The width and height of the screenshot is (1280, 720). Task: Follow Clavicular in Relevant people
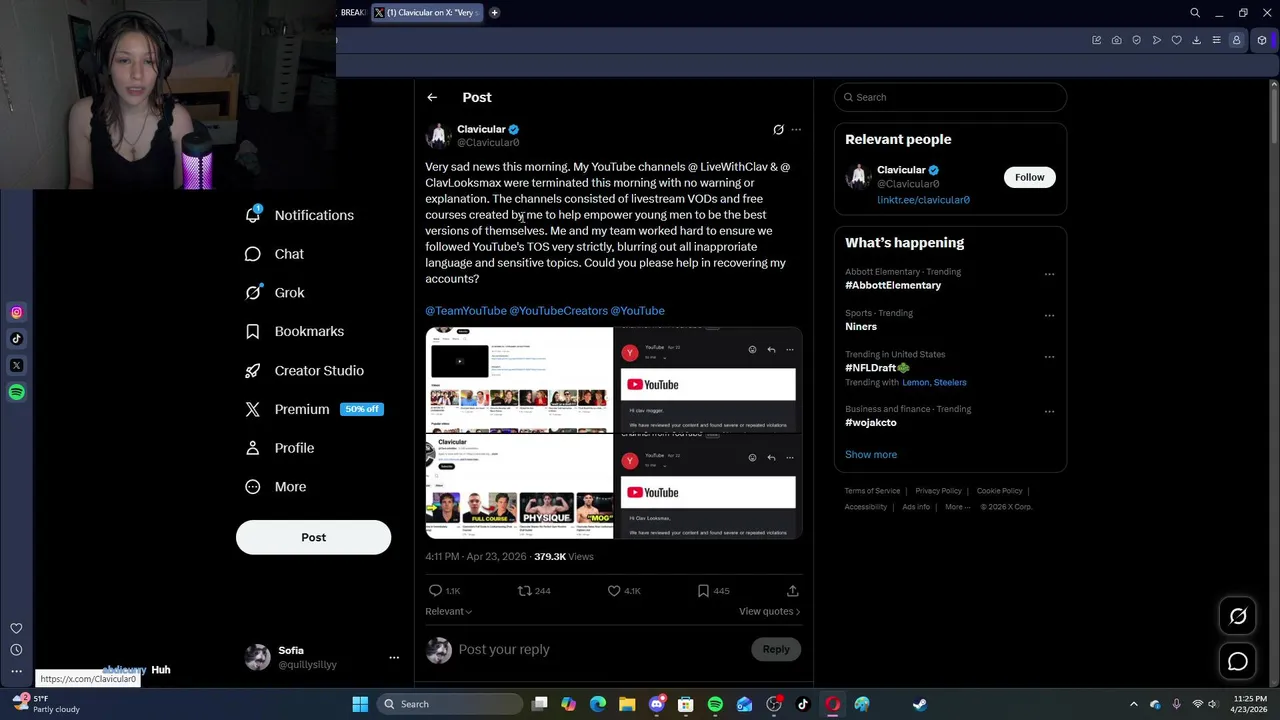(1029, 177)
